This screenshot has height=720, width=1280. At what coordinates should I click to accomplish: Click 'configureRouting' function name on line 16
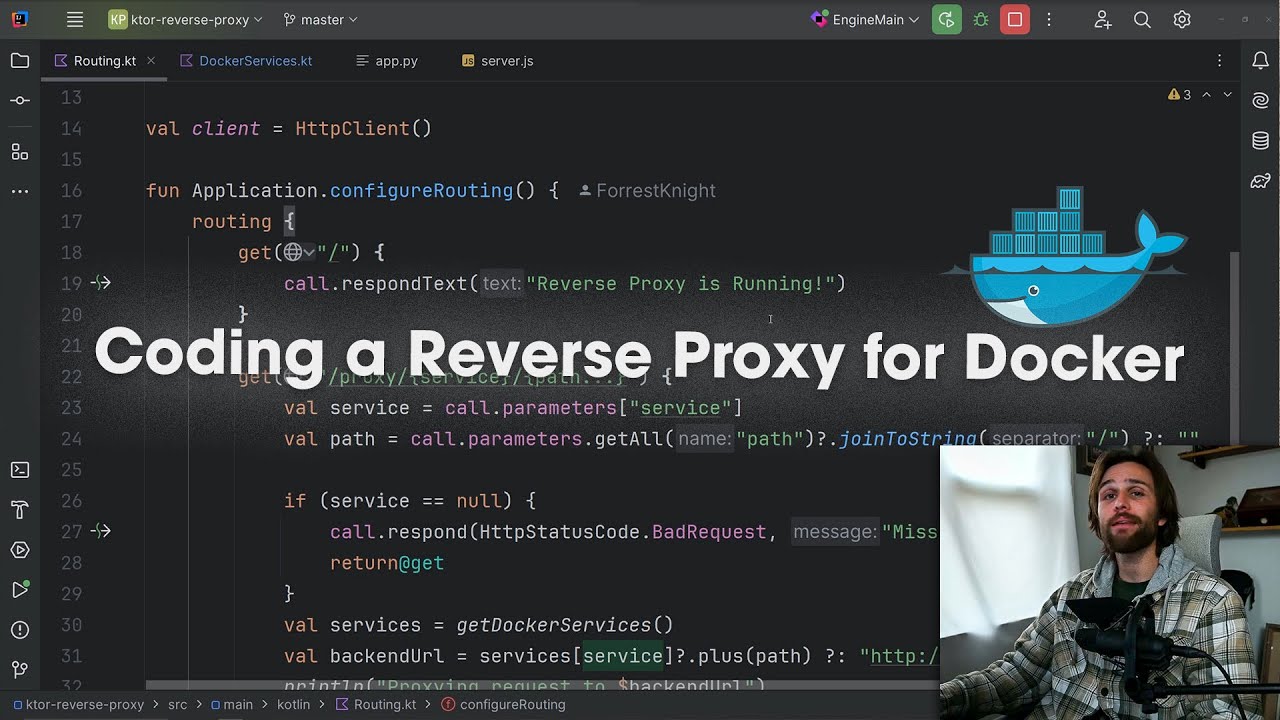[x=421, y=190]
